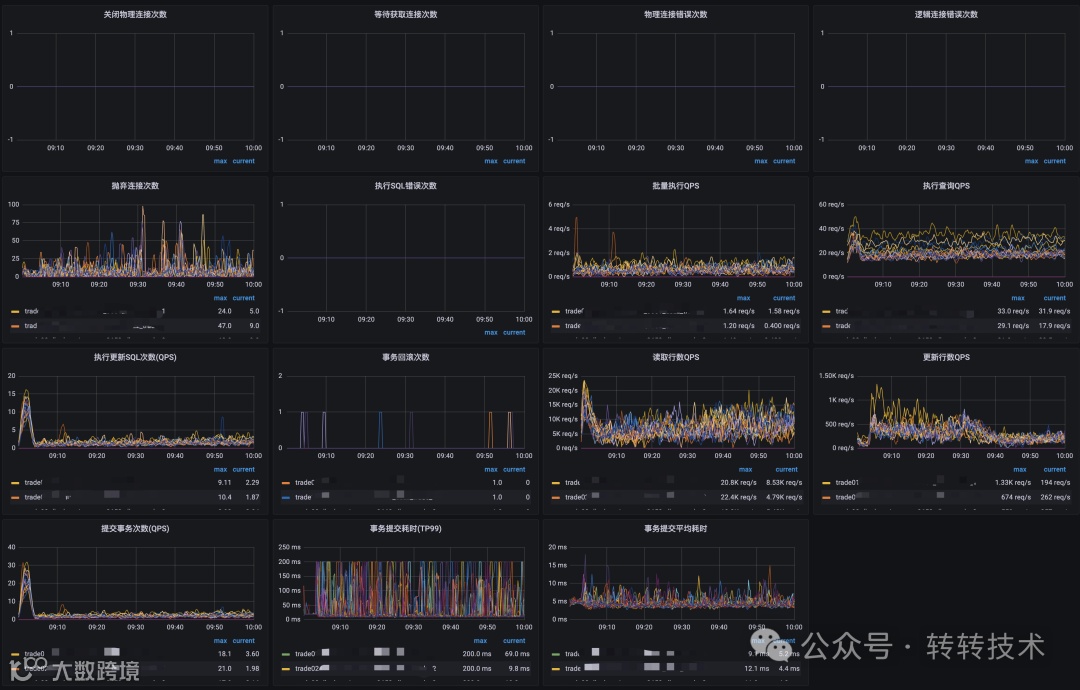Image resolution: width=1080 pixels, height=690 pixels.
Task: Click the 1.87 current value in 执行更新SQL次数
Action: point(252,497)
